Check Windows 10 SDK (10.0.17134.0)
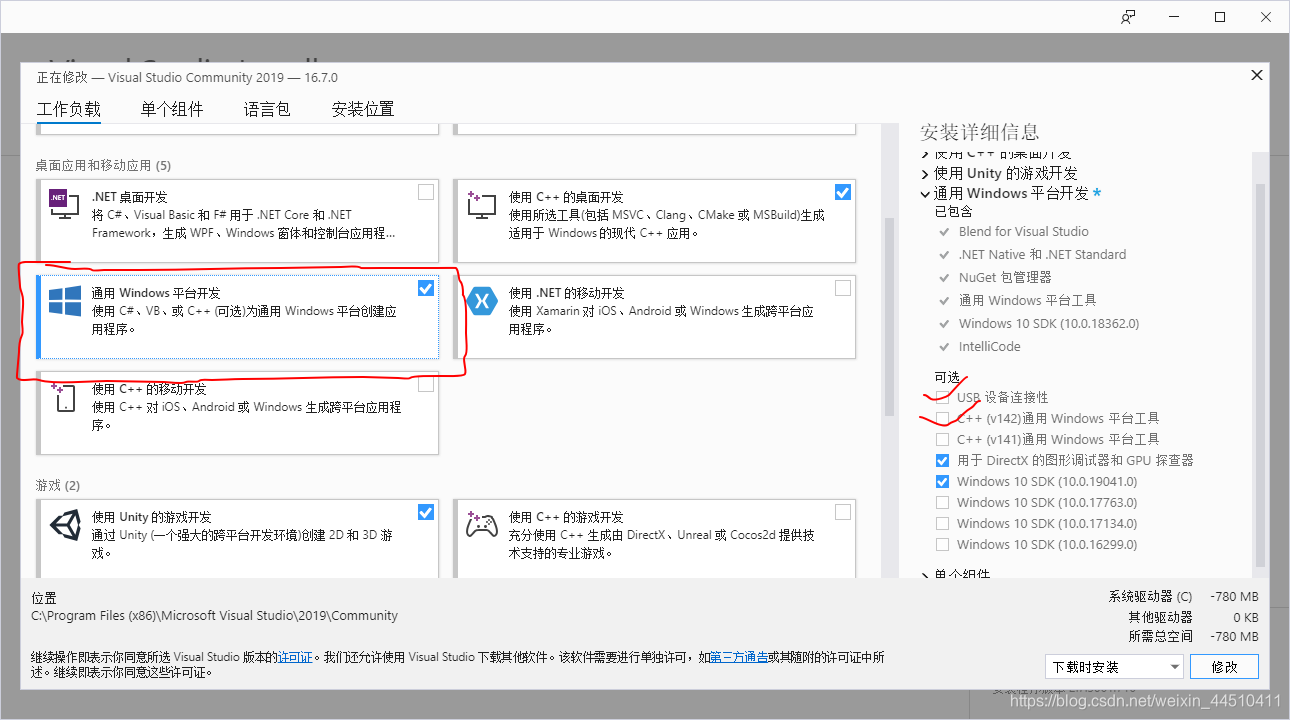 (x=942, y=523)
